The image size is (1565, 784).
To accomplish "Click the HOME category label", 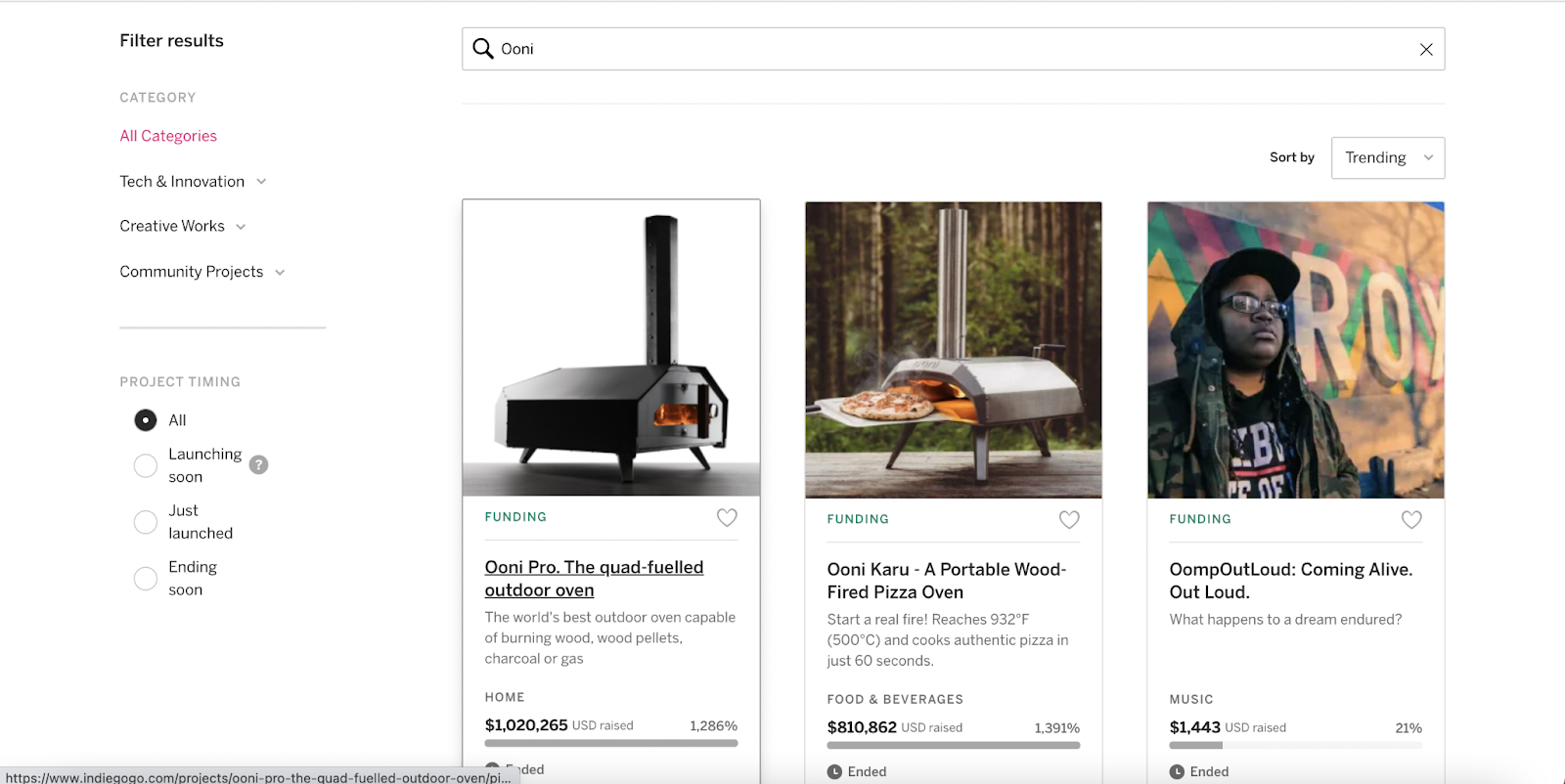I will pyautogui.click(x=505, y=697).
